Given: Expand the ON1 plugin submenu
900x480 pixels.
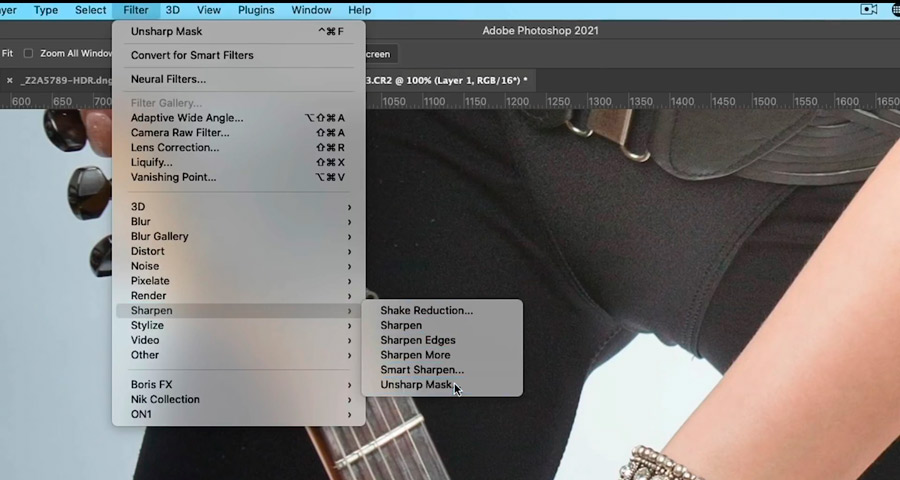Looking at the screenshot, I should pyautogui.click(x=238, y=415).
